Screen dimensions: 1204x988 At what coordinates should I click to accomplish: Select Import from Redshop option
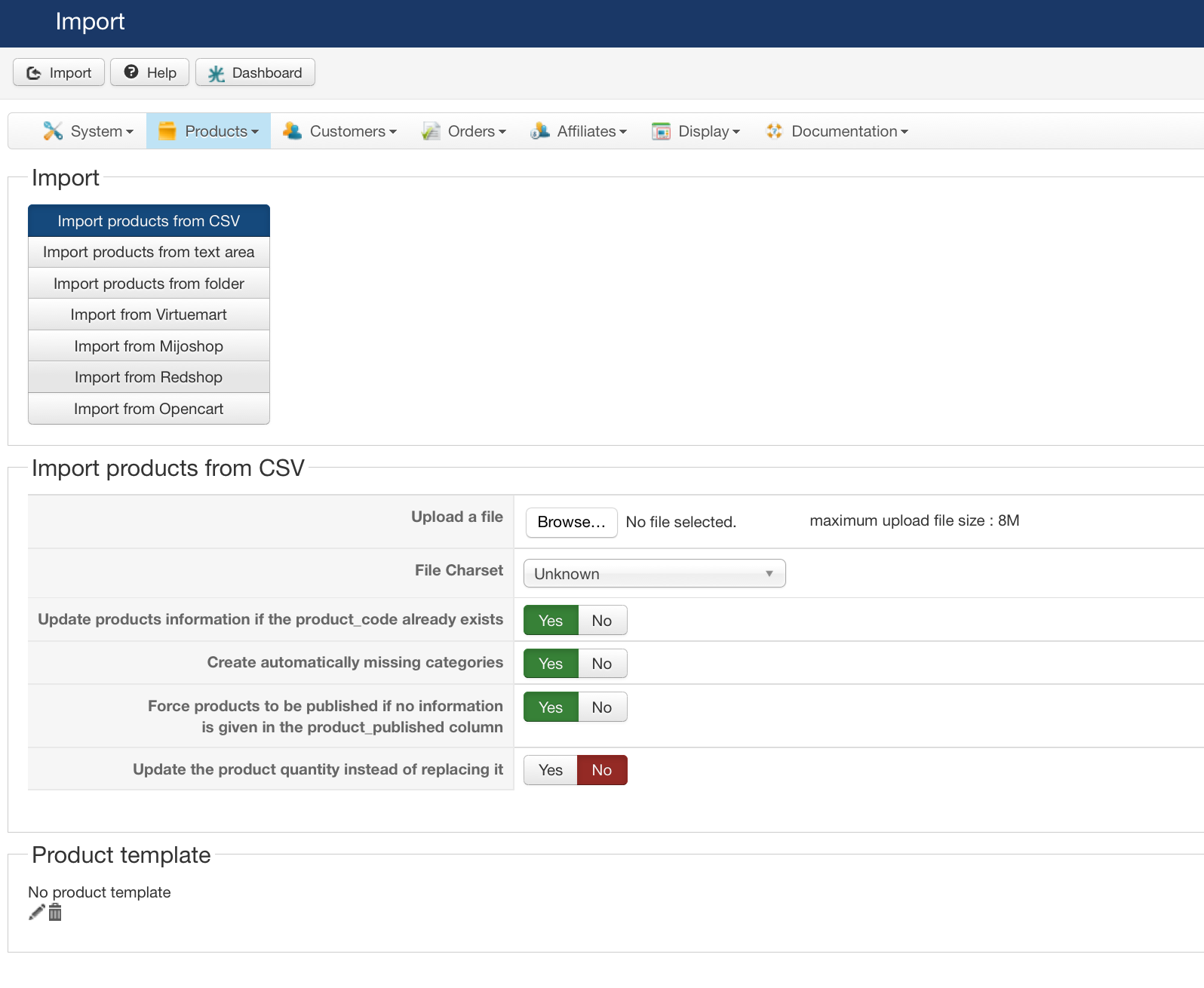point(149,377)
